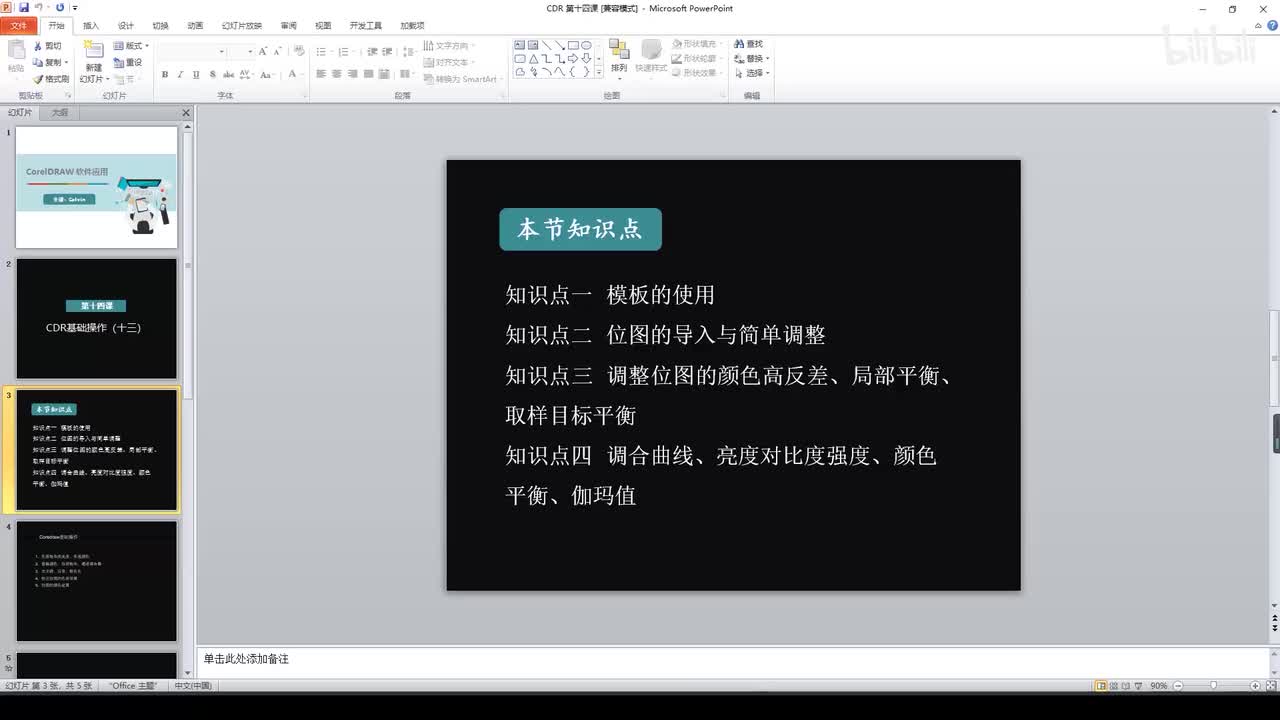Click the 复制 (Copy) button
Image resolution: width=1280 pixels, height=720 pixels.
pyautogui.click(x=49, y=62)
